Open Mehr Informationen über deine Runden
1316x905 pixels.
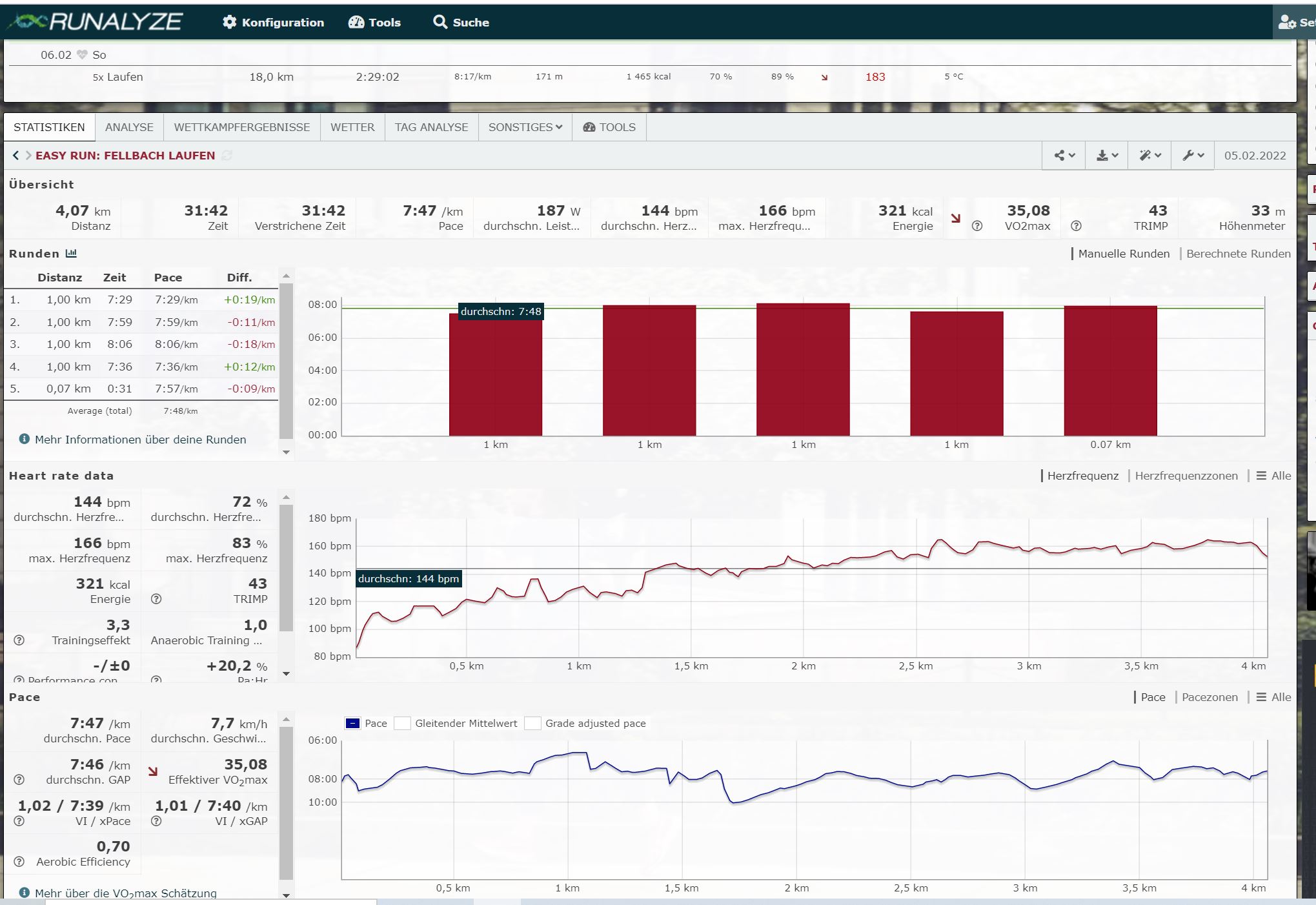140,440
